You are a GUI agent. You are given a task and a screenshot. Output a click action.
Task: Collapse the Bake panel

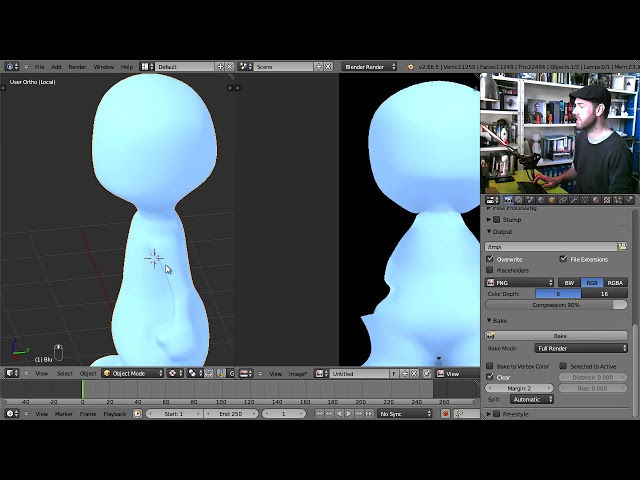pyautogui.click(x=489, y=320)
